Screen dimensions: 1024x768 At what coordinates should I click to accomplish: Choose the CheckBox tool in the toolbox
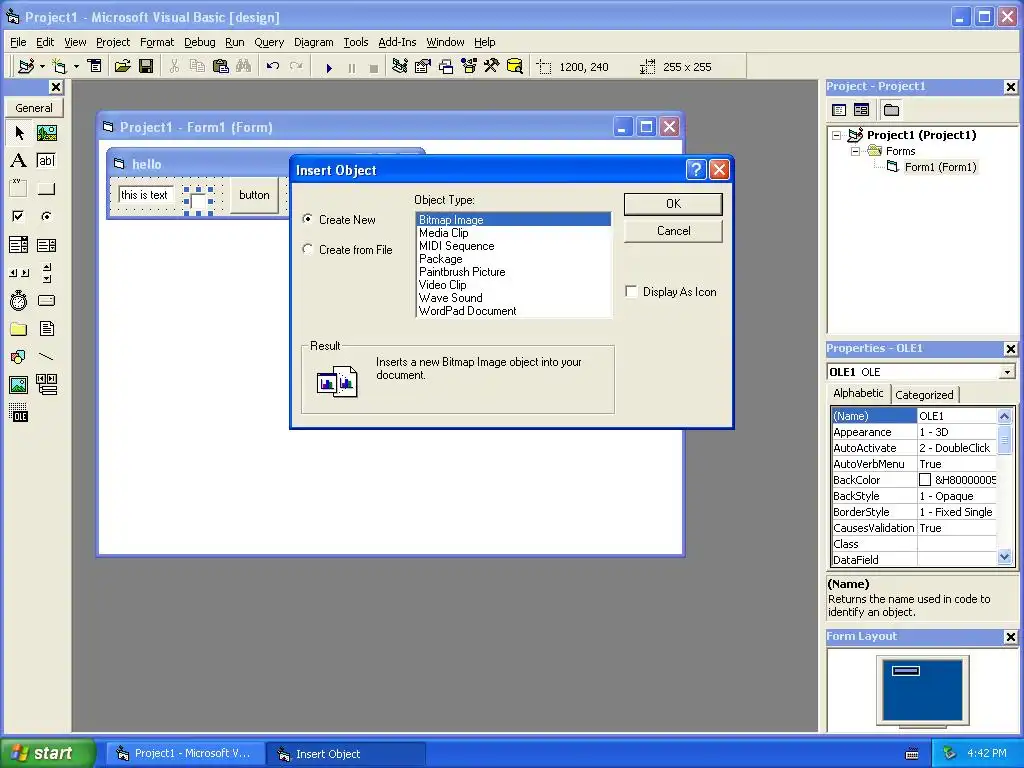coord(19,216)
